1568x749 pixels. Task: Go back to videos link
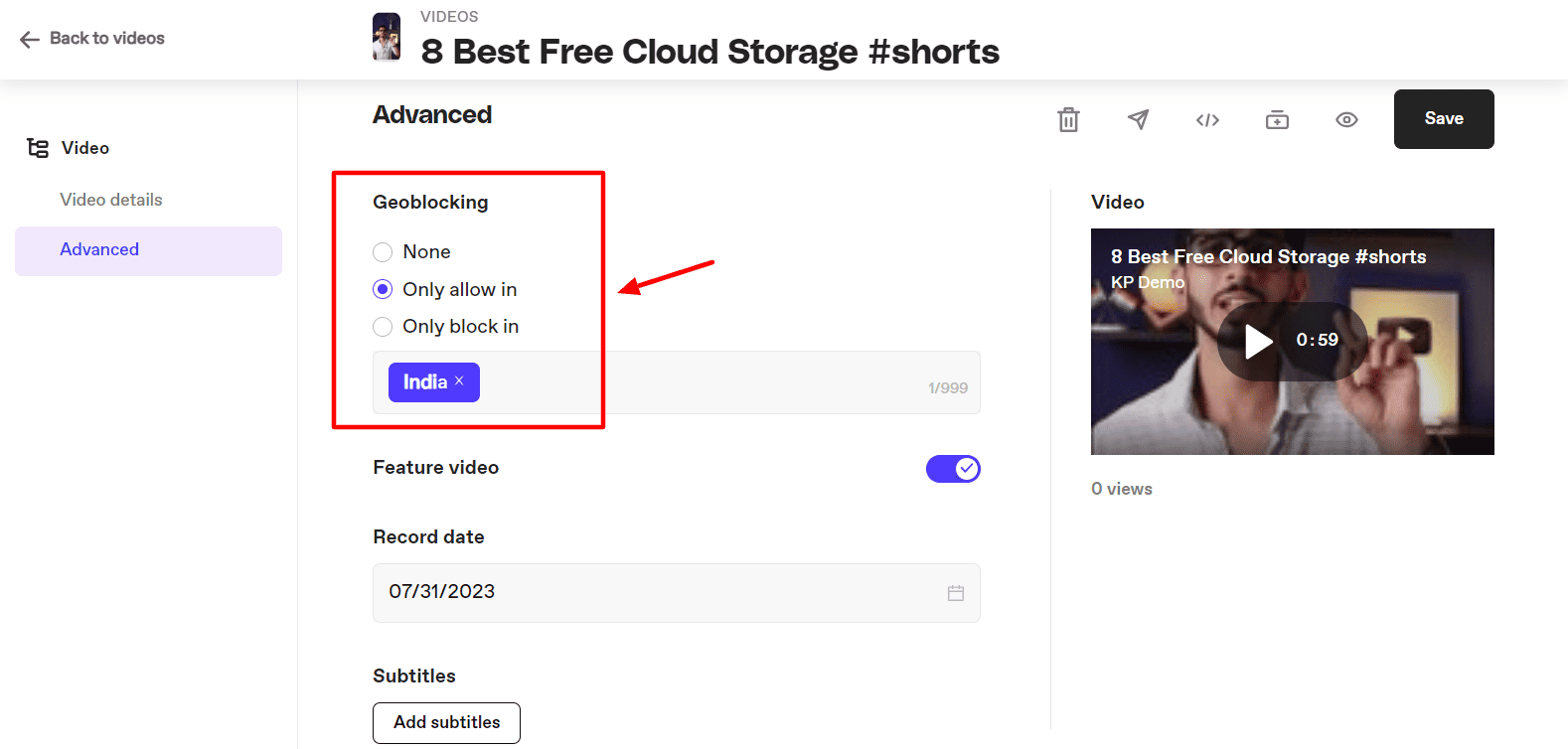(x=107, y=39)
